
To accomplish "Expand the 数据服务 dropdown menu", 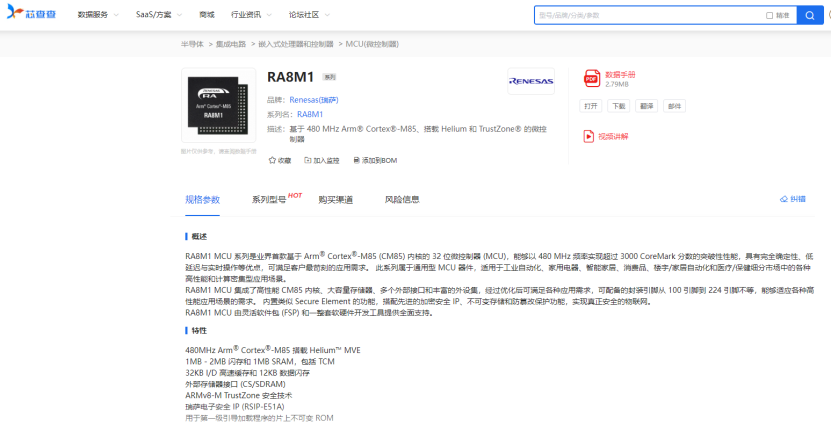I will [x=98, y=15].
